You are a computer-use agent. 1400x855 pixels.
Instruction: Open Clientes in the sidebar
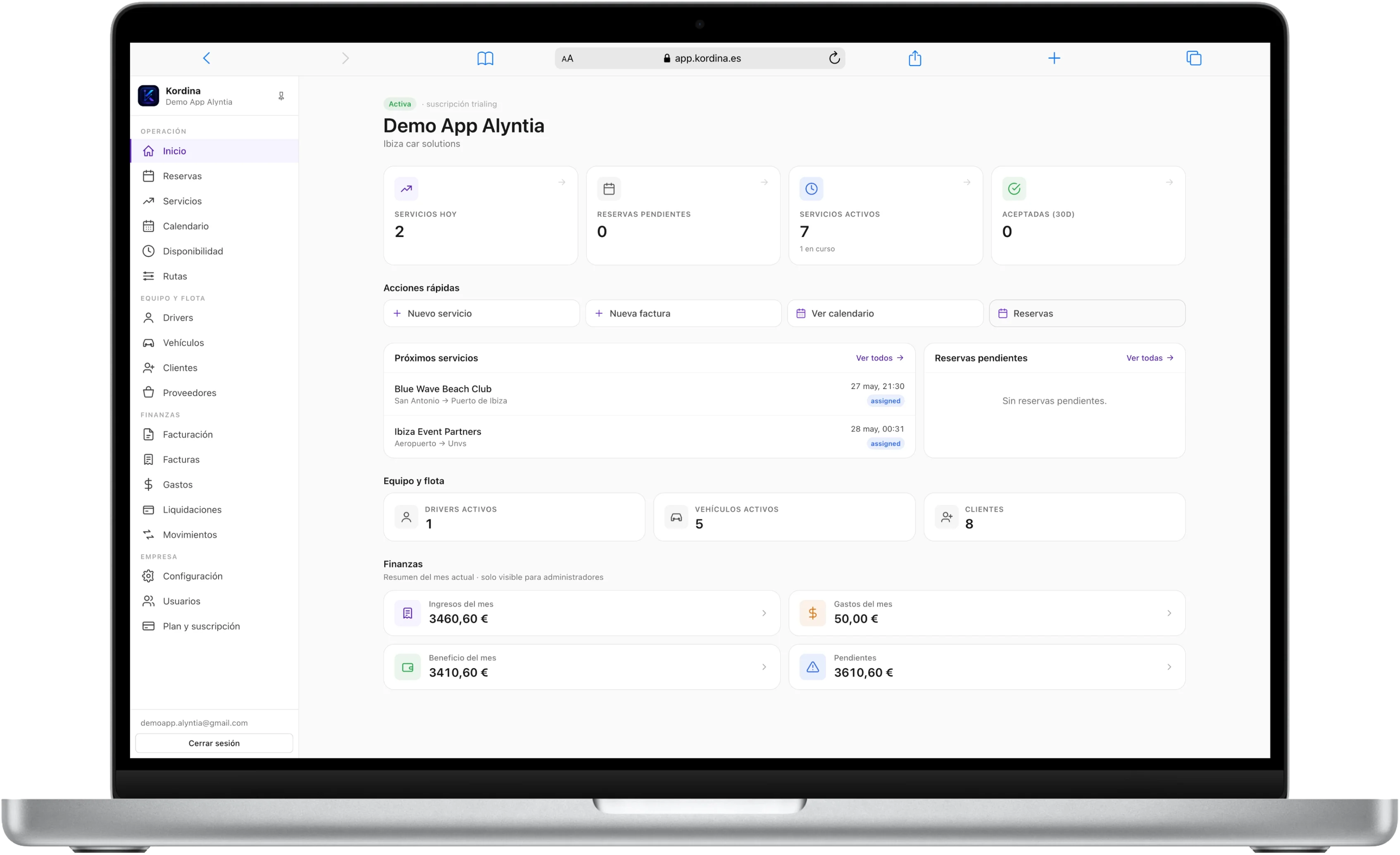(214, 368)
